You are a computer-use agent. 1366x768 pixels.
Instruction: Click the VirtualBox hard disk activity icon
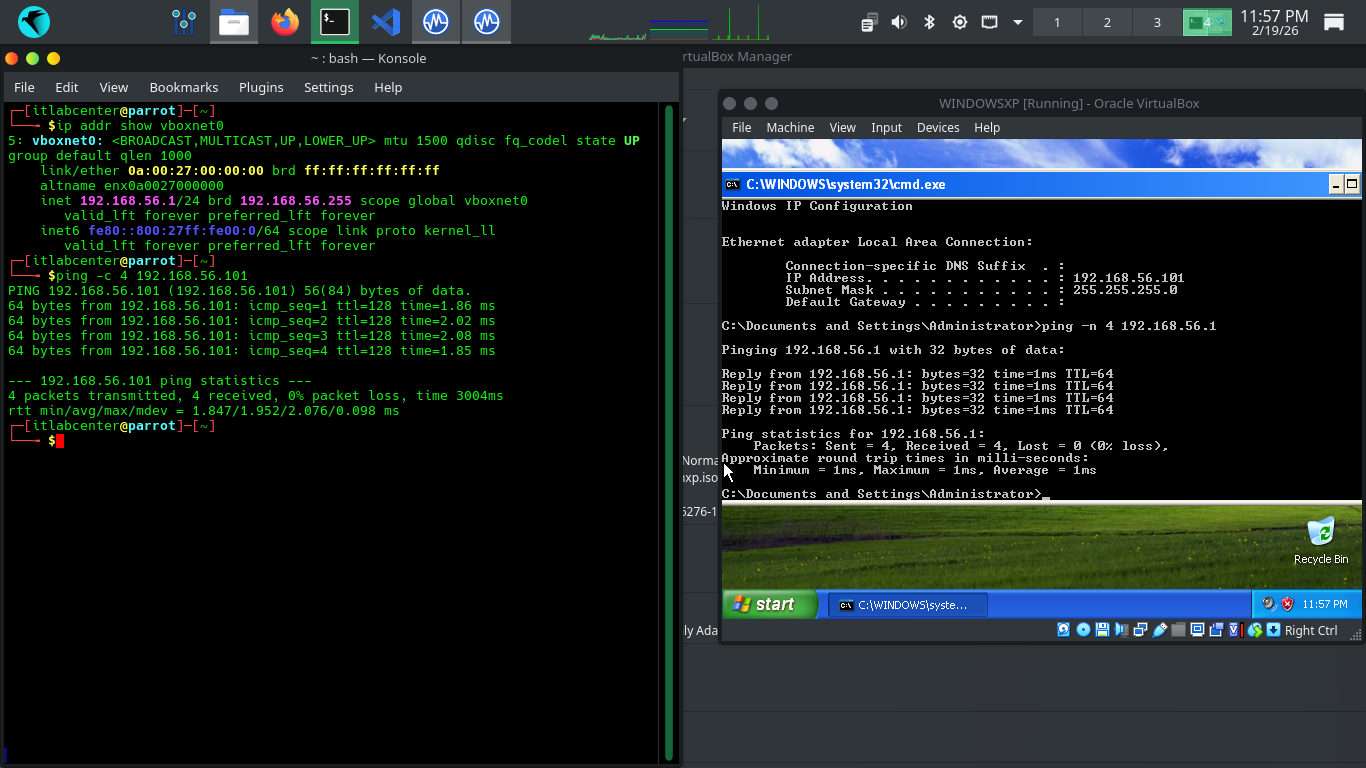point(1063,630)
